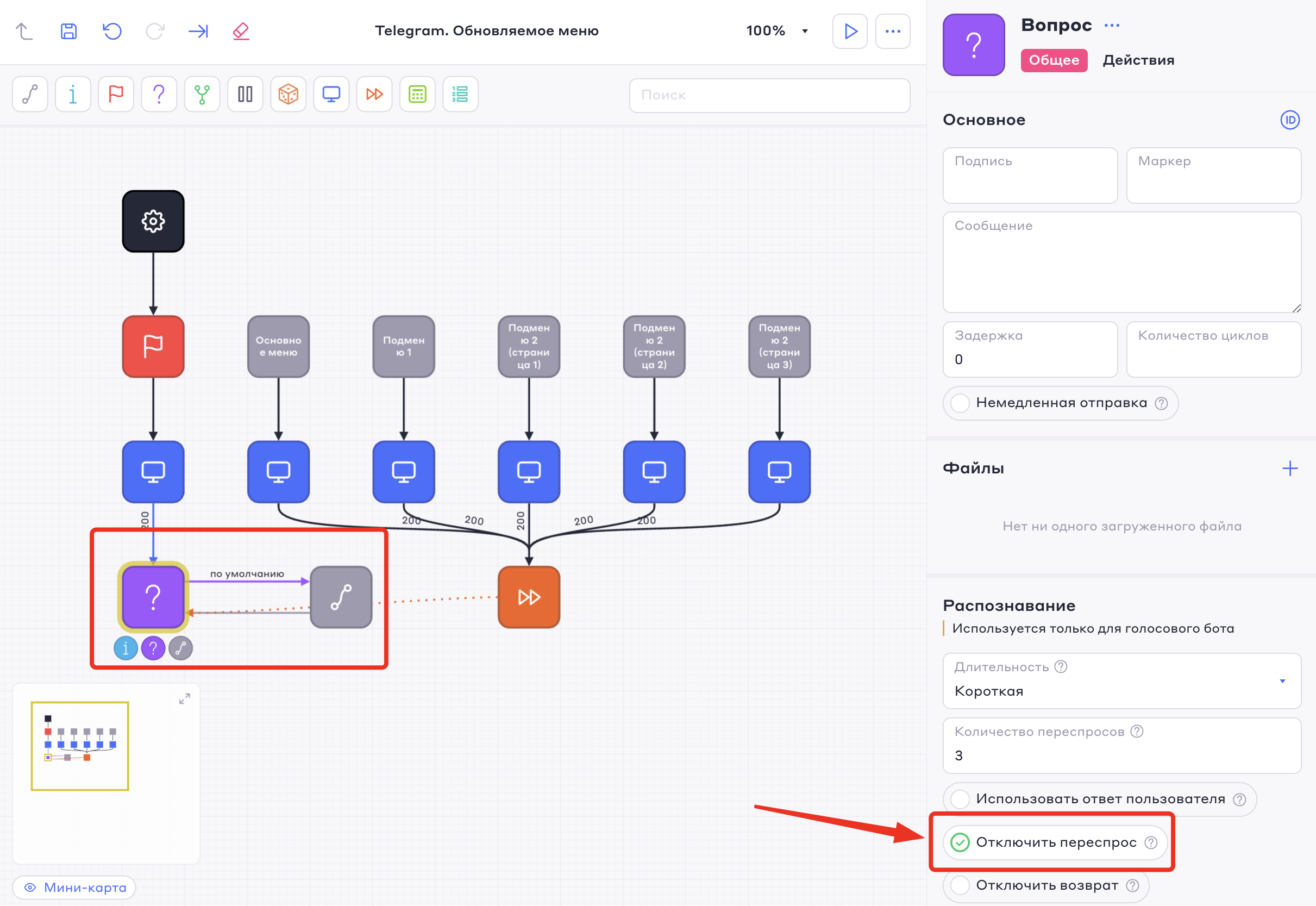This screenshot has height=906, width=1316.
Task: Select the blue screen node under the flag
Action: tap(153, 472)
